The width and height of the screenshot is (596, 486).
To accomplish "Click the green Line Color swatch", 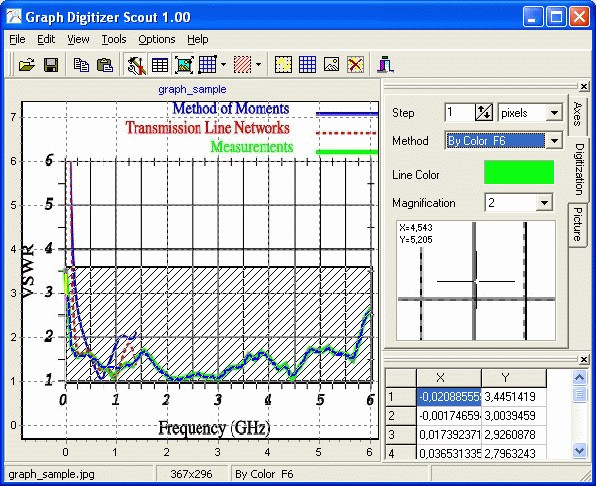I will pyautogui.click(x=518, y=172).
